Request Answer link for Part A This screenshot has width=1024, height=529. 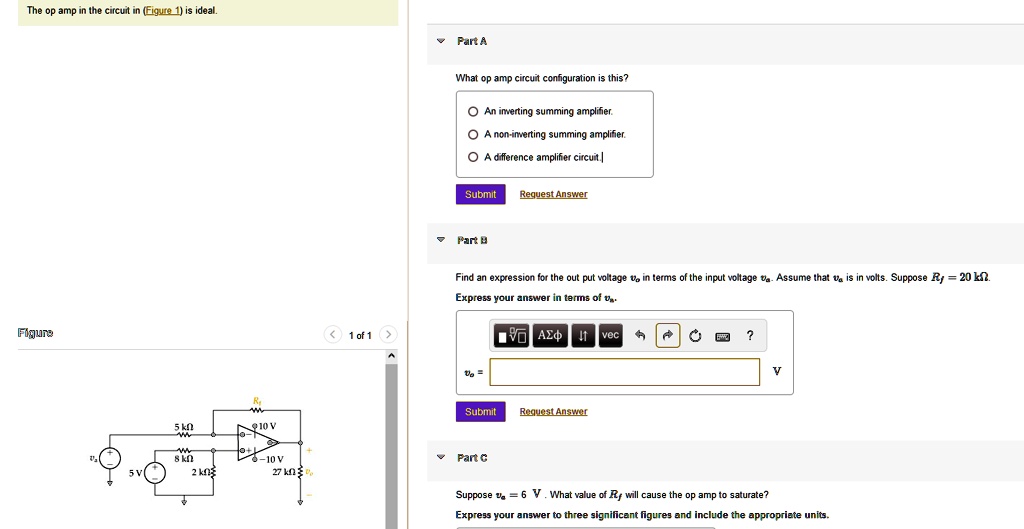[x=553, y=194]
